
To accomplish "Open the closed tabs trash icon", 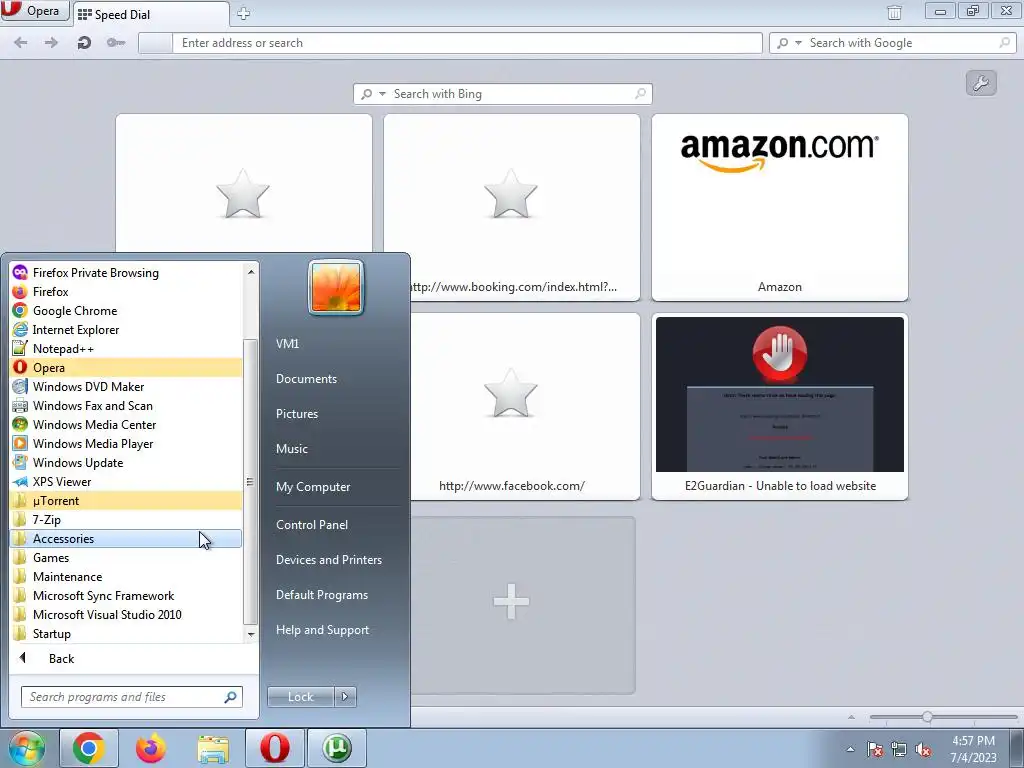I will (x=894, y=12).
